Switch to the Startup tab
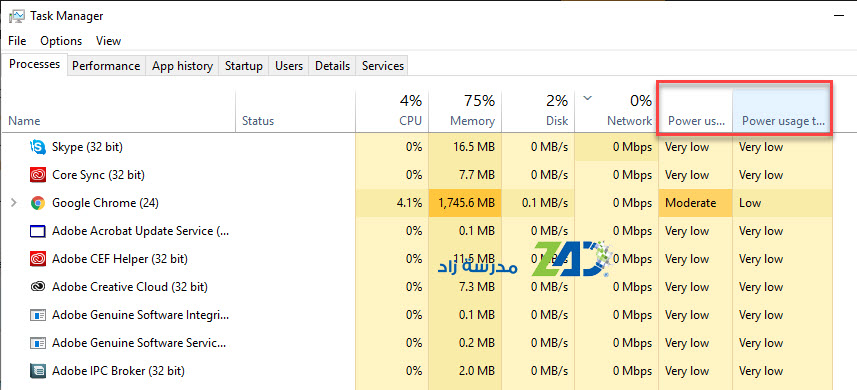 [x=244, y=66]
